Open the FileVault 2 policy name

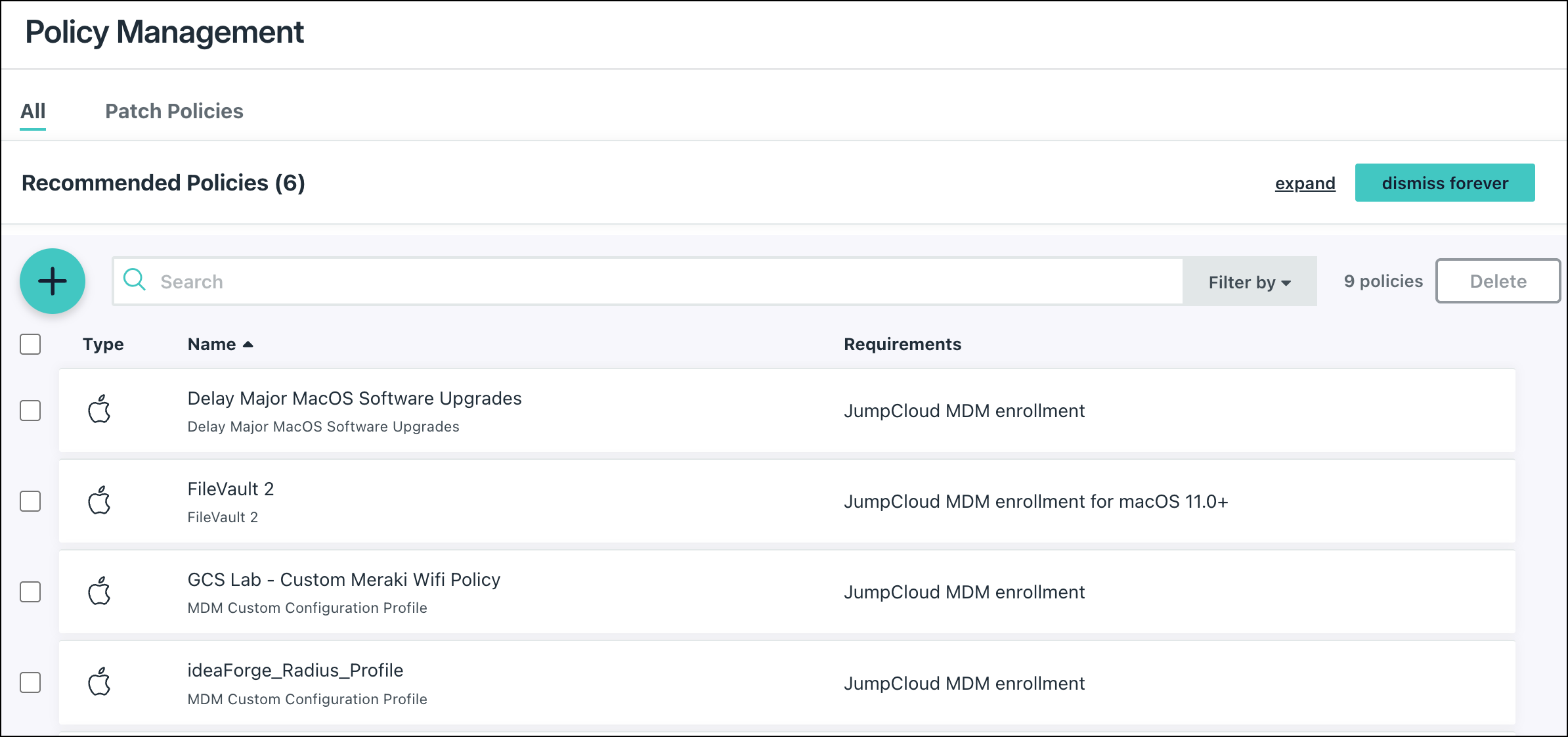230,489
